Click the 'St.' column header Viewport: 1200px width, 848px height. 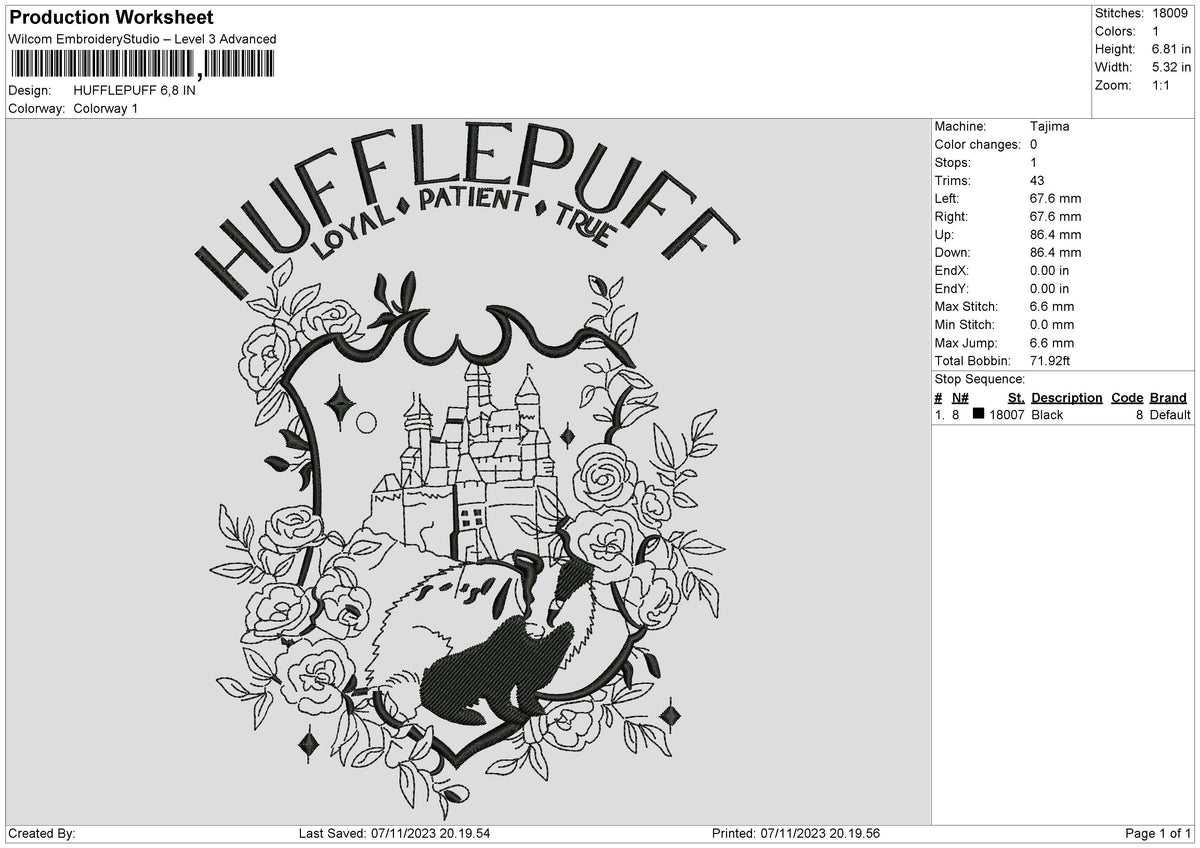1017,397
